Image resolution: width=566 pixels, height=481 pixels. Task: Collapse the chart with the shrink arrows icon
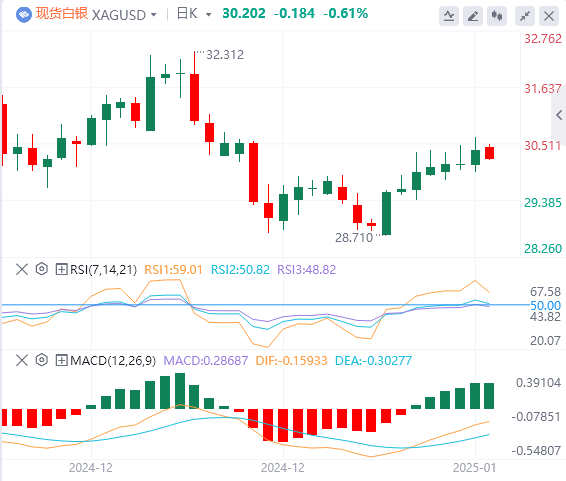pos(525,16)
